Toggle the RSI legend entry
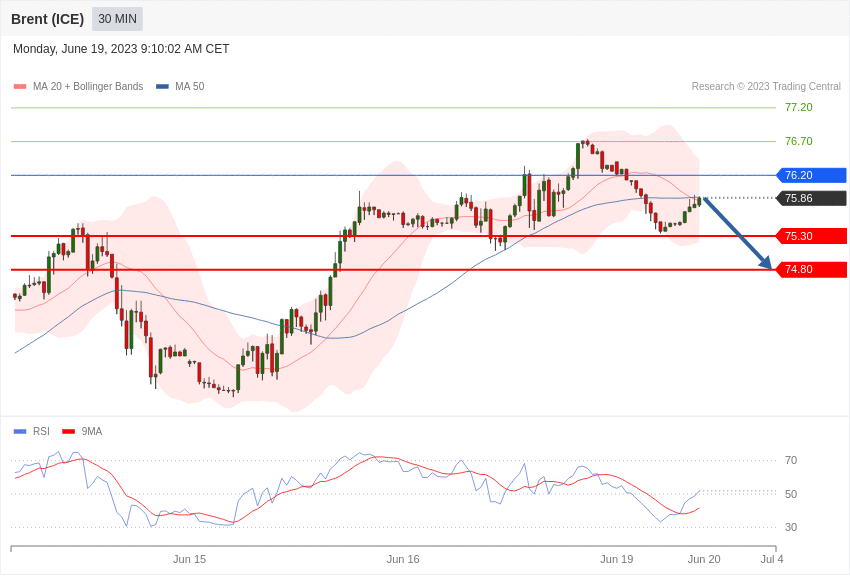 pos(31,431)
